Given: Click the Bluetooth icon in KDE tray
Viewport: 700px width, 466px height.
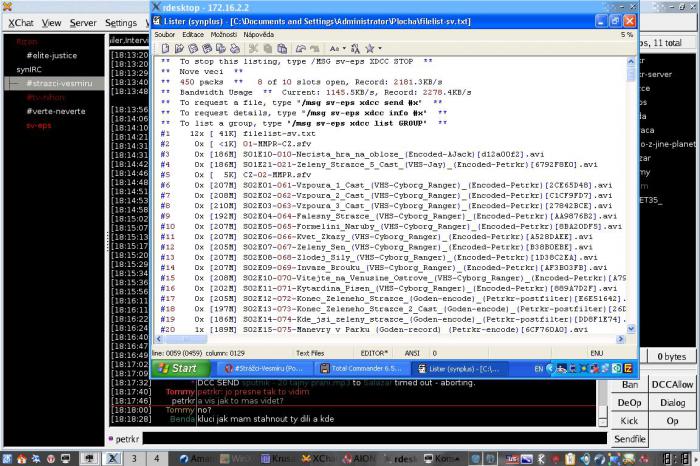Looking at the screenshot, I should (x=541, y=459).
